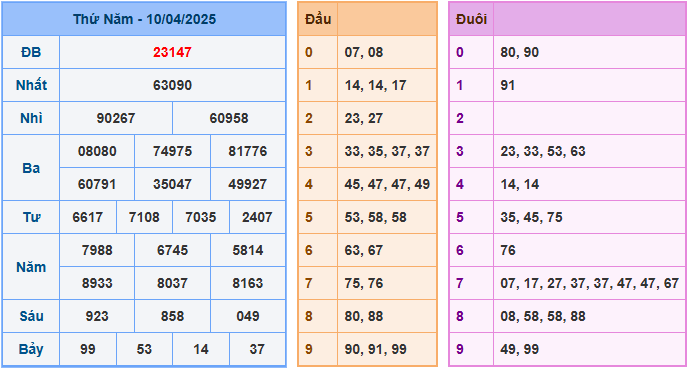Click Đuôi row values '14, 14'
Viewport: 689px width, 369px height.
519,184
